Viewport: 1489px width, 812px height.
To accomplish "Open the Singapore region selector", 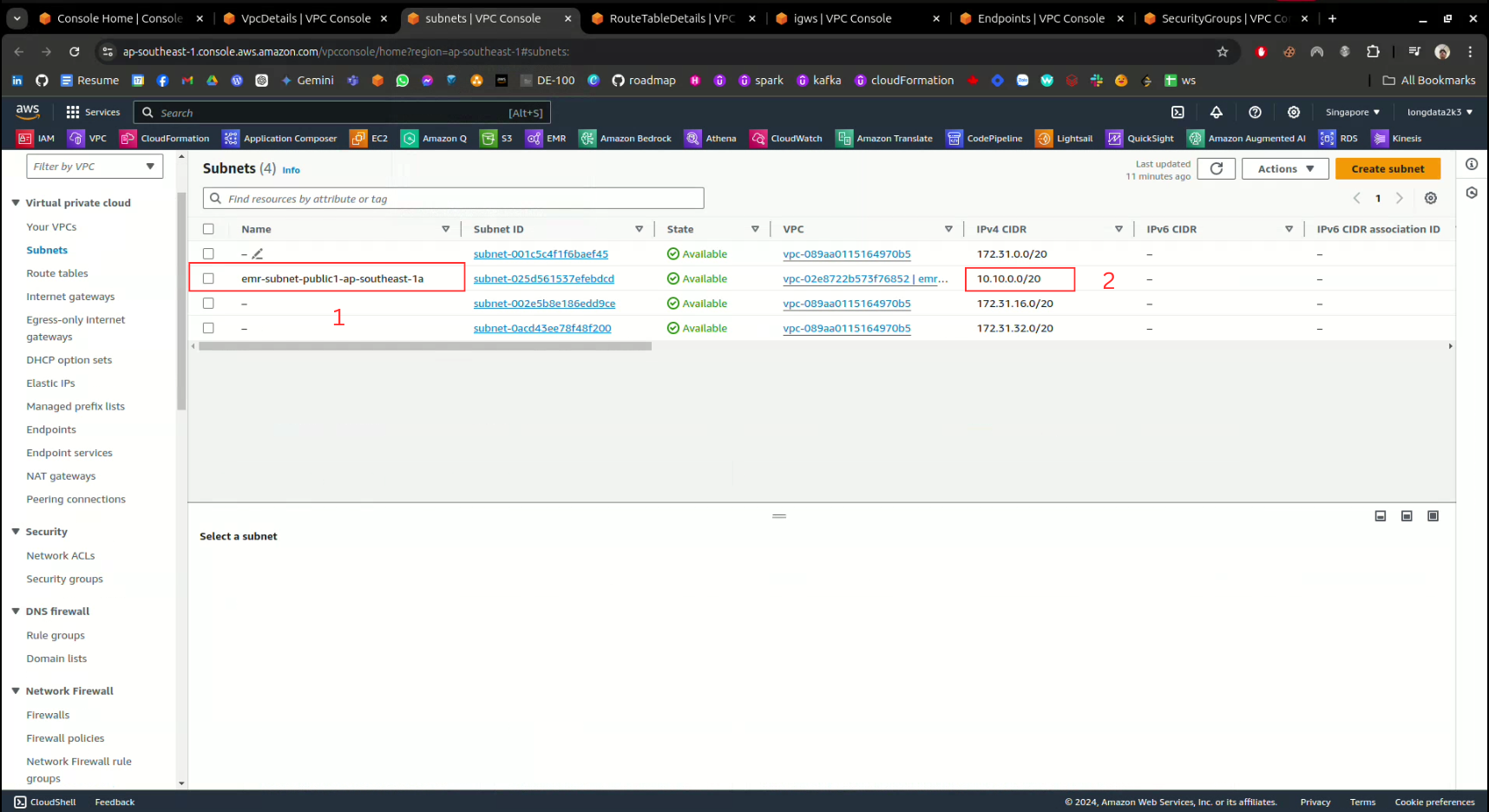I will pyautogui.click(x=1352, y=112).
